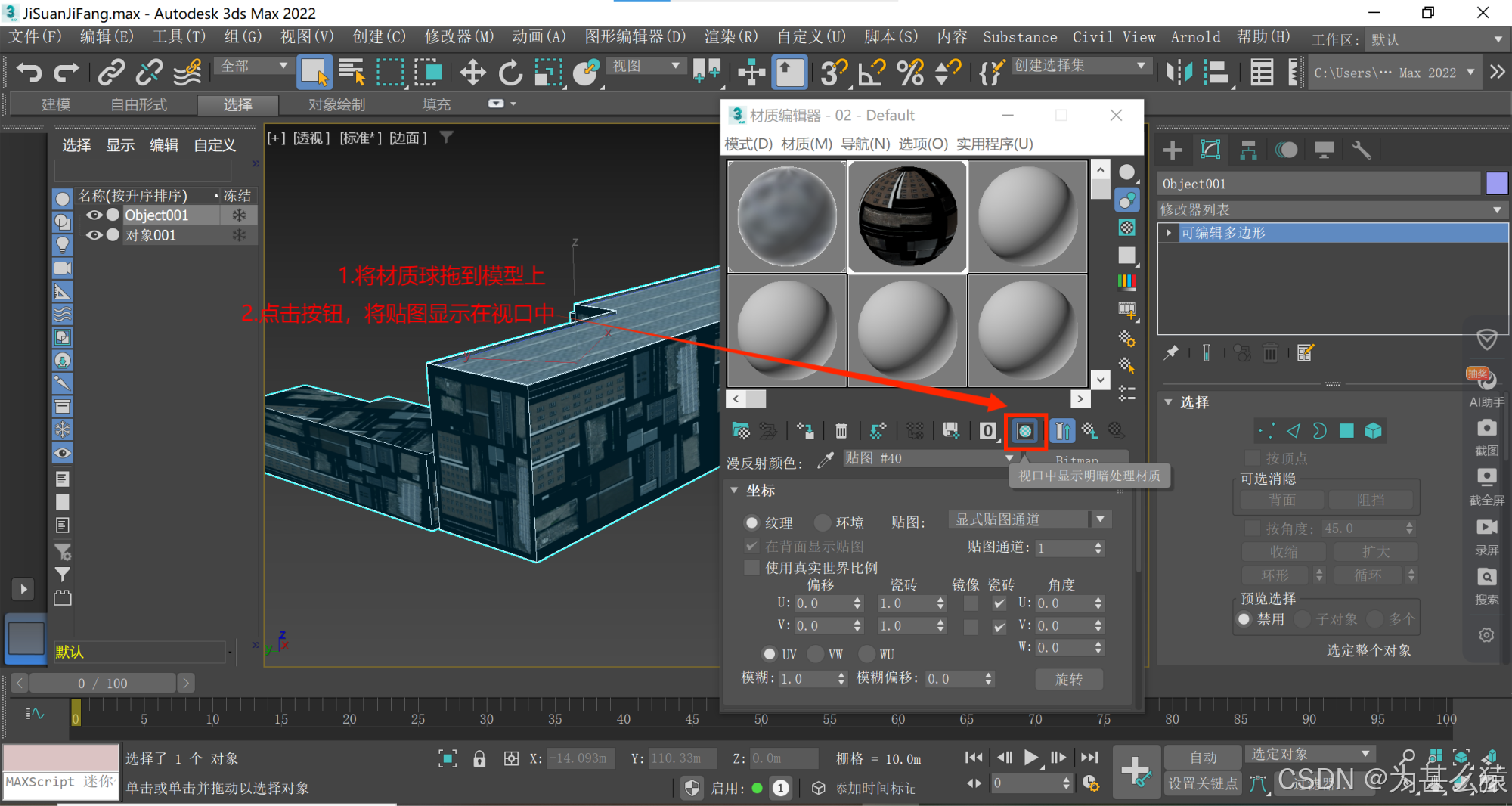
Task: Select the 纹理 radio button
Action: click(751, 522)
